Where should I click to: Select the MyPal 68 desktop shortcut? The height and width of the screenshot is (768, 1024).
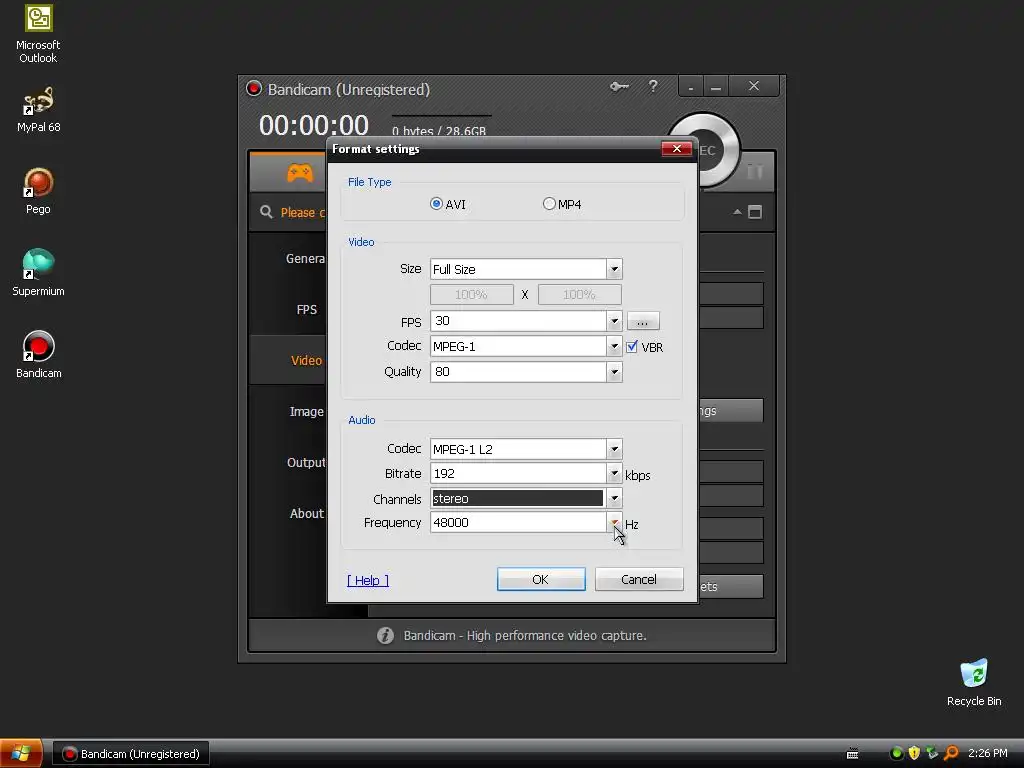point(38,110)
